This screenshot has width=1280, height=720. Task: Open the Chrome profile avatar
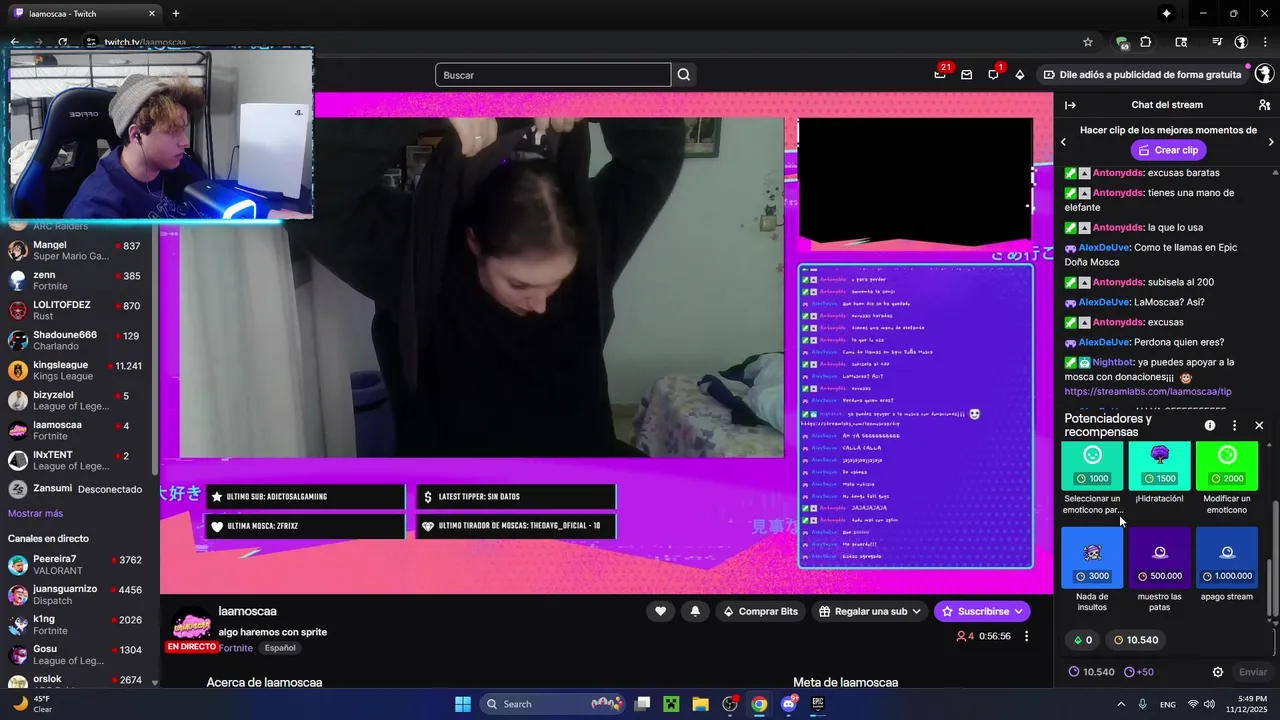click(x=1241, y=42)
